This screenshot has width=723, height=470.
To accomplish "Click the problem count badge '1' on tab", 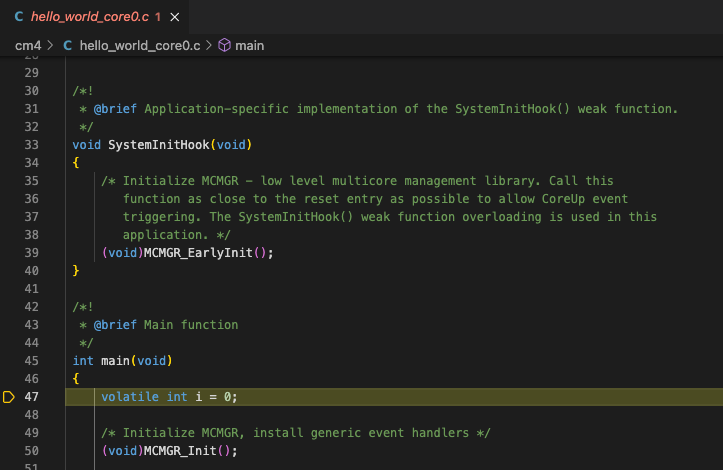I will pyautogui.click(x=158, y=17).
